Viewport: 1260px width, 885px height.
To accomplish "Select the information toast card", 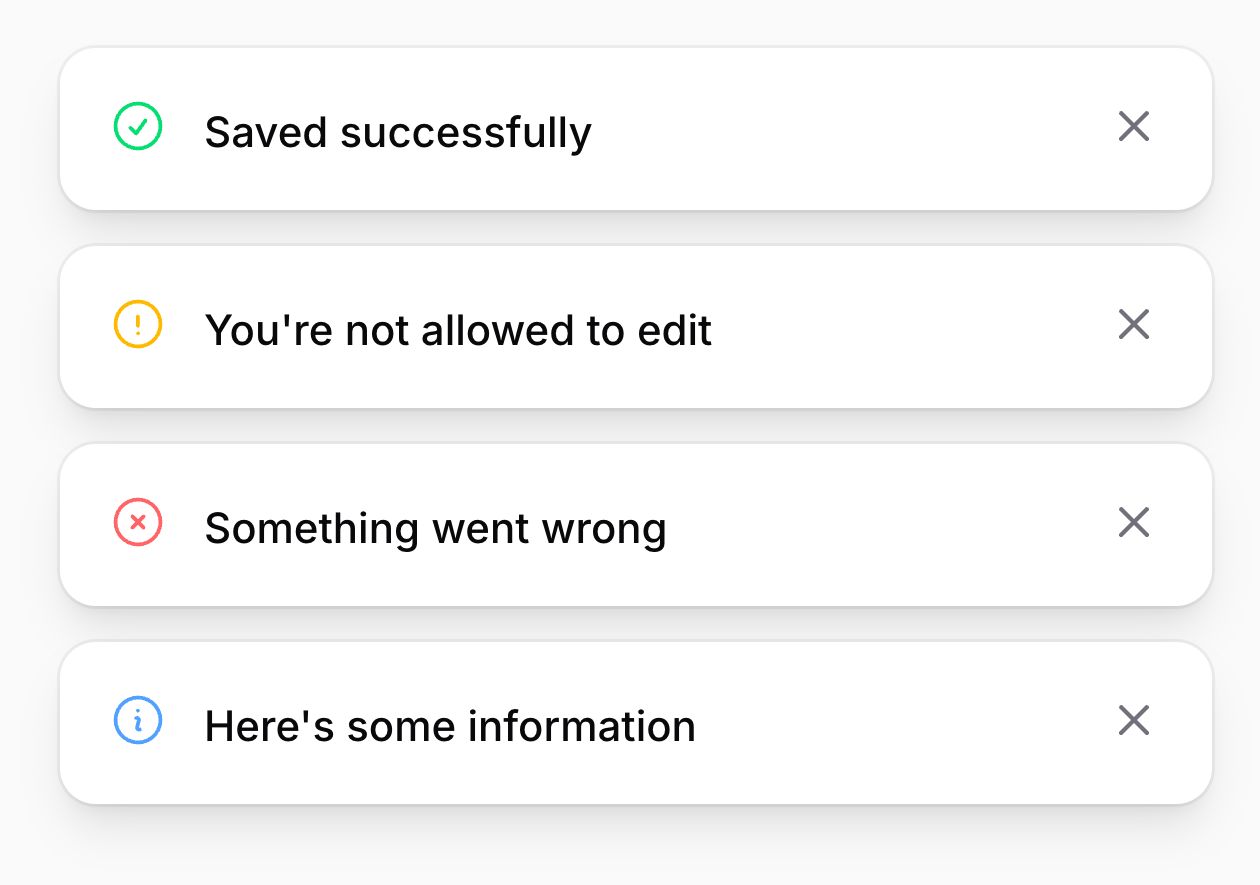I will [630, 722].
